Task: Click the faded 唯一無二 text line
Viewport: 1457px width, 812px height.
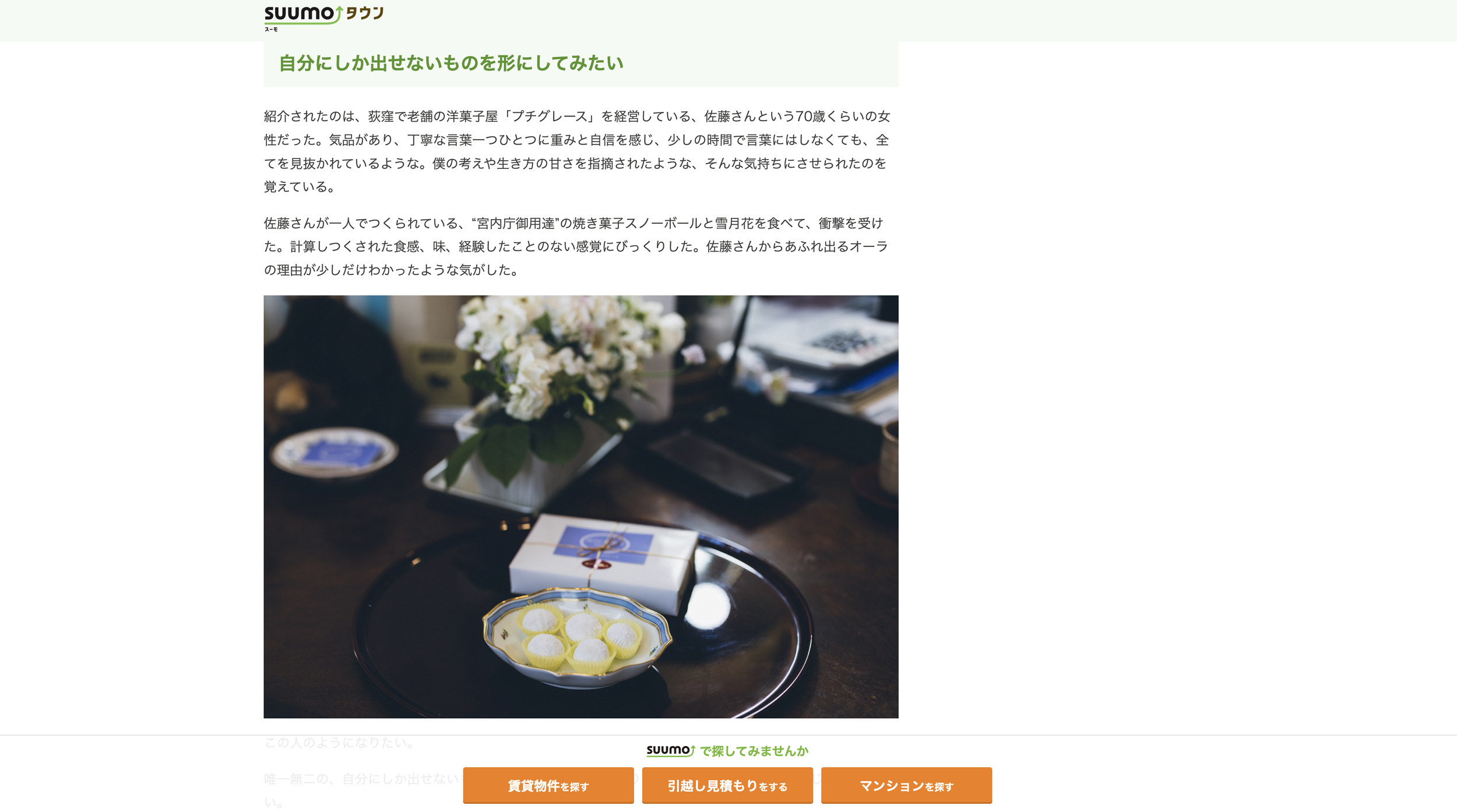Action: tap(361, 779)
